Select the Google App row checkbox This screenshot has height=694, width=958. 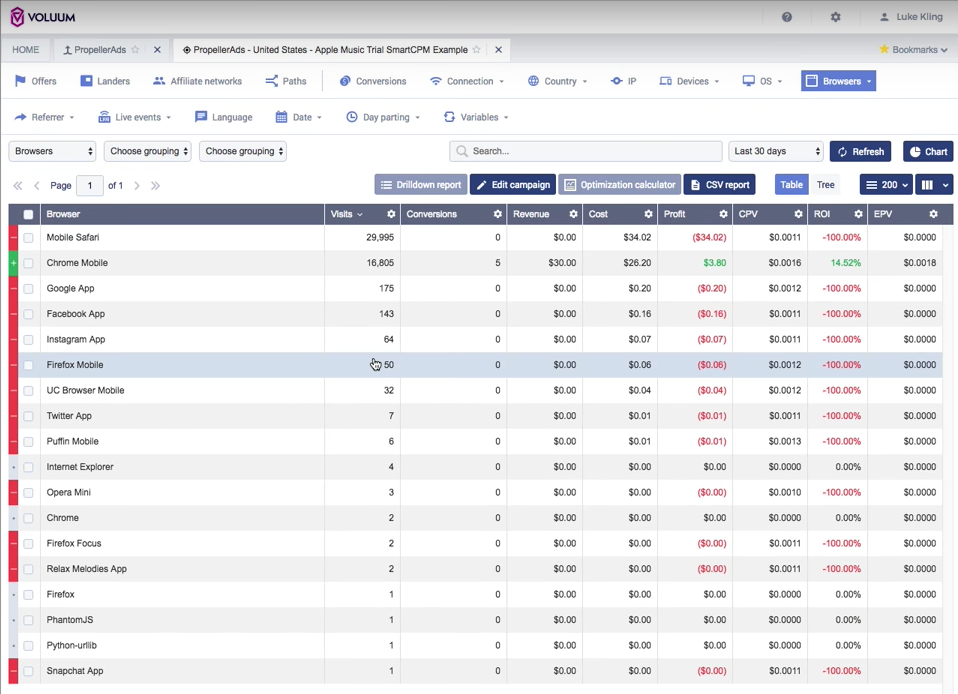(28, 289)
